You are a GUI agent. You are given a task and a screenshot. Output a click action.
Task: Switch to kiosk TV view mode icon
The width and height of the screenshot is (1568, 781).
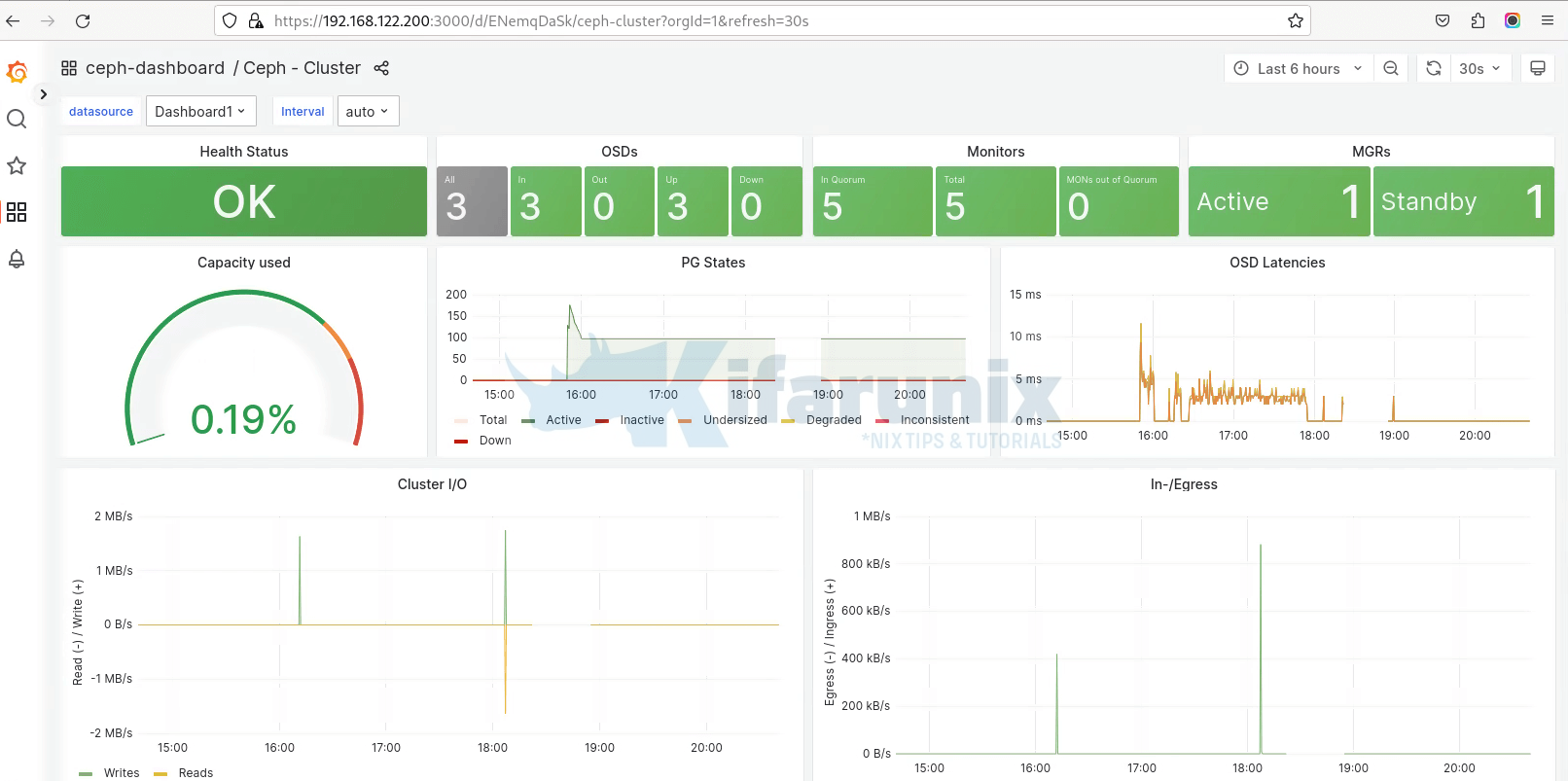pyautogui.click(x=1538, y=68)
